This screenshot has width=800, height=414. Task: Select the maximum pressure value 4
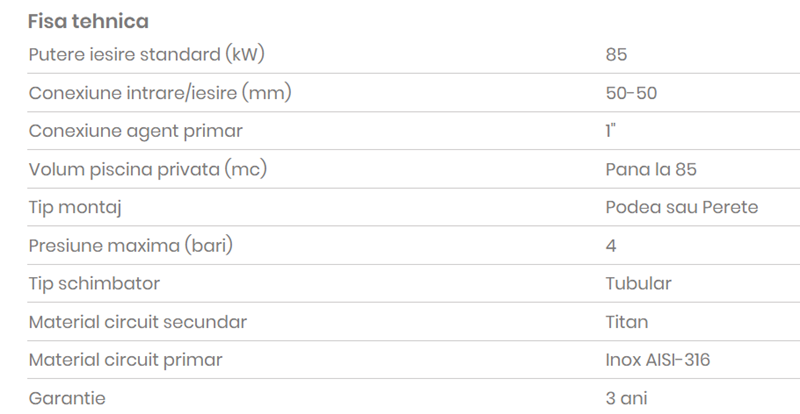611,246
